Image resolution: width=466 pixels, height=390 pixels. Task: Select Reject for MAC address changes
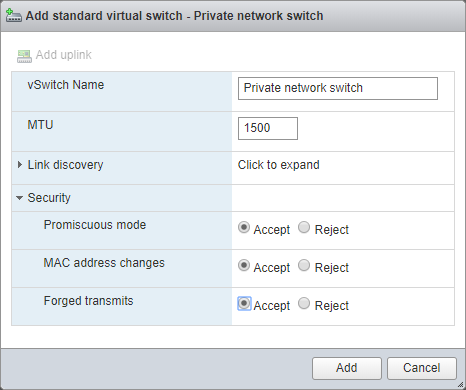[x=304, y=265]
